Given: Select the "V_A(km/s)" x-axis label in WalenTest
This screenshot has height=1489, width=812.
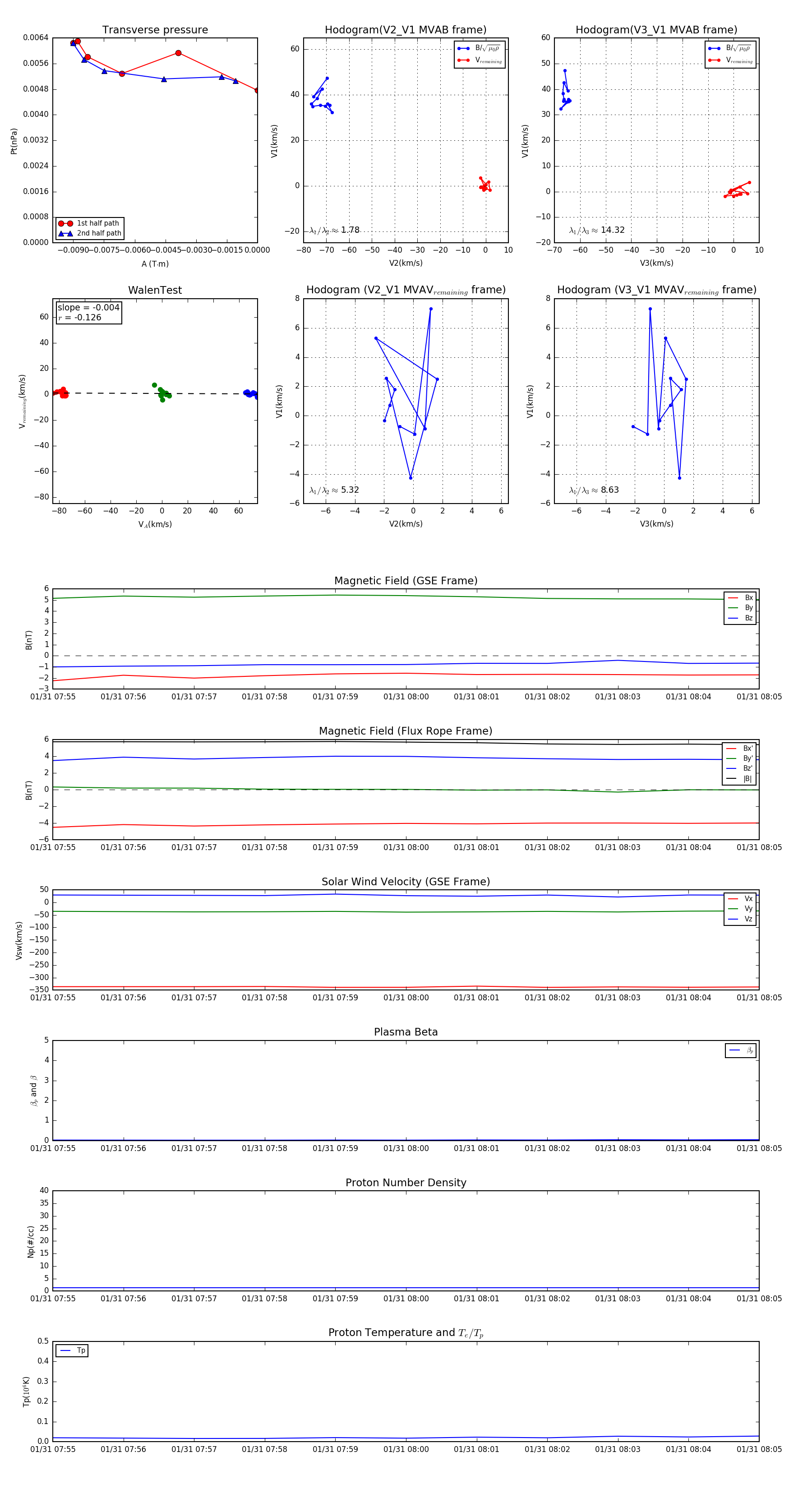Looking at the screenshot, I should [155, 525].
